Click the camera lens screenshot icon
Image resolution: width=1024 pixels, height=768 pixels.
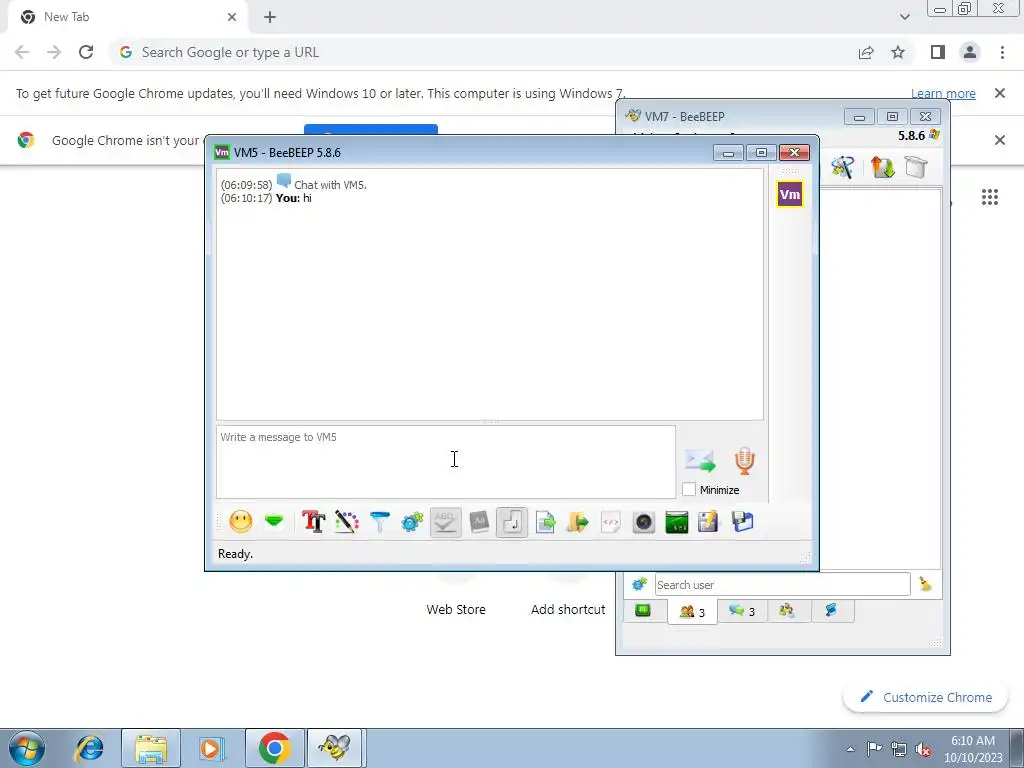coord(644,522)
